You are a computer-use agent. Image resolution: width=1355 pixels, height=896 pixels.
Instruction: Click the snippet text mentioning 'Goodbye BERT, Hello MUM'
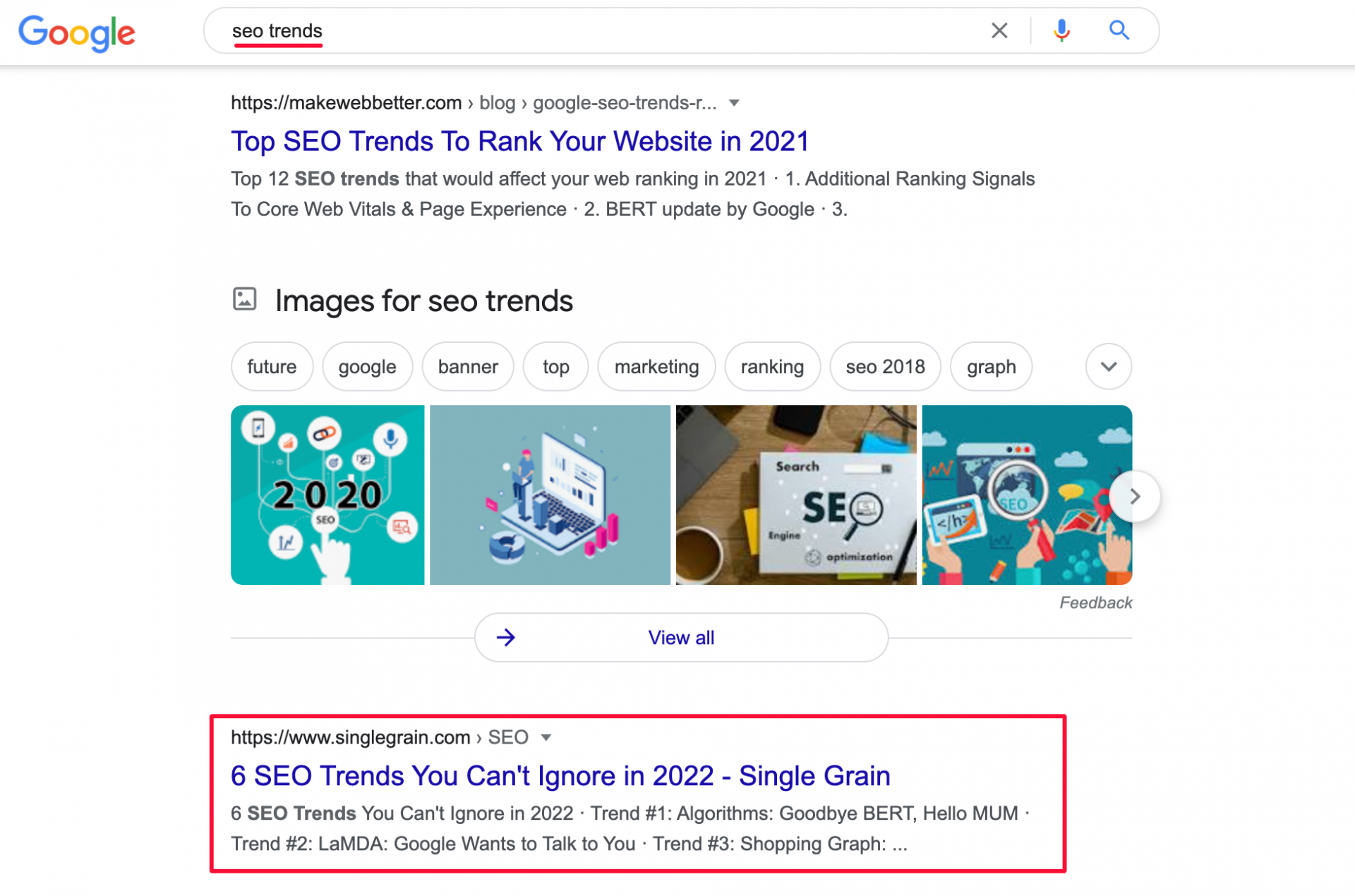(x=898, y=813)
